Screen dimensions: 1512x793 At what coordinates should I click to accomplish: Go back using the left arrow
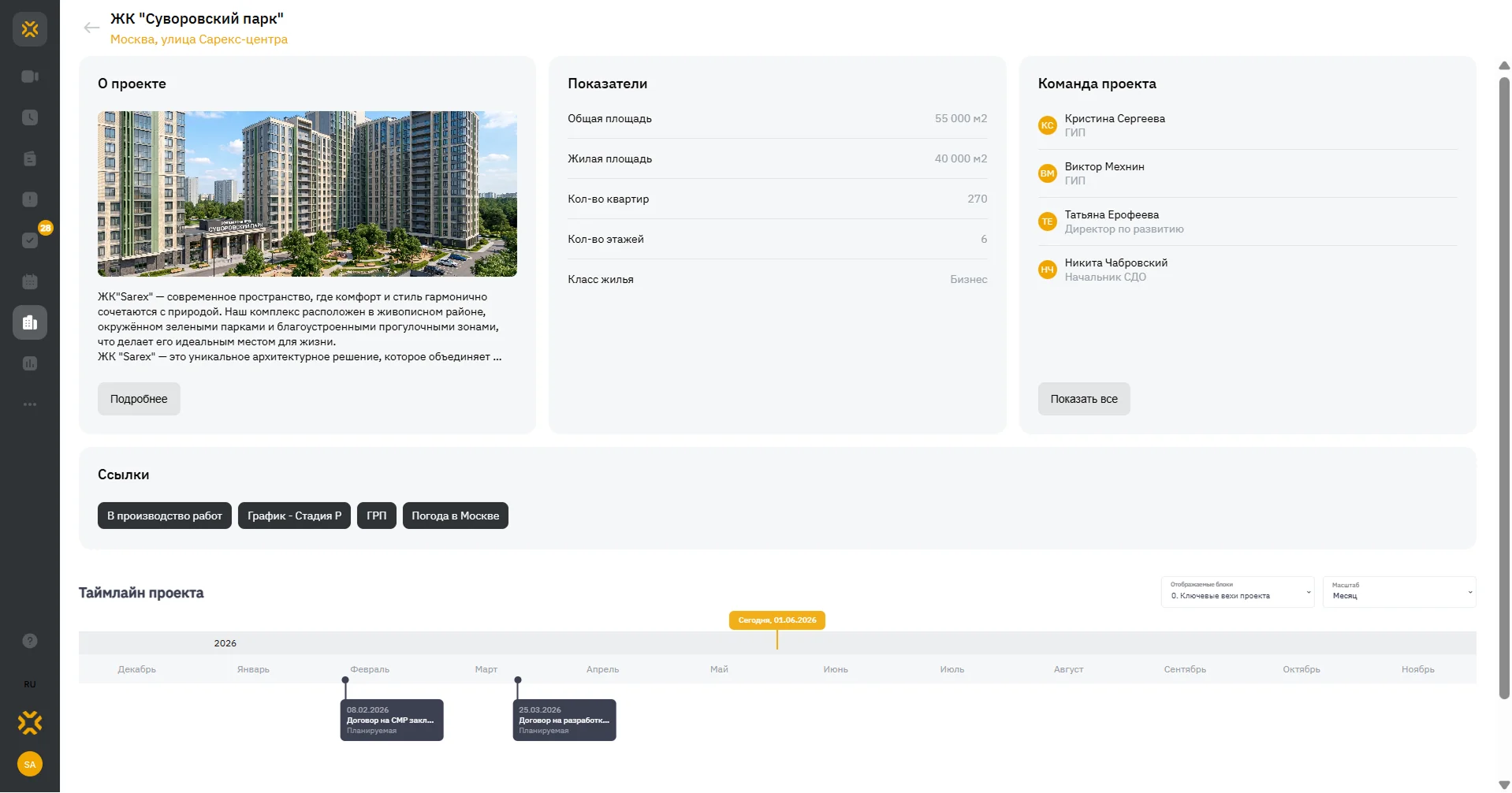[91, 28]
